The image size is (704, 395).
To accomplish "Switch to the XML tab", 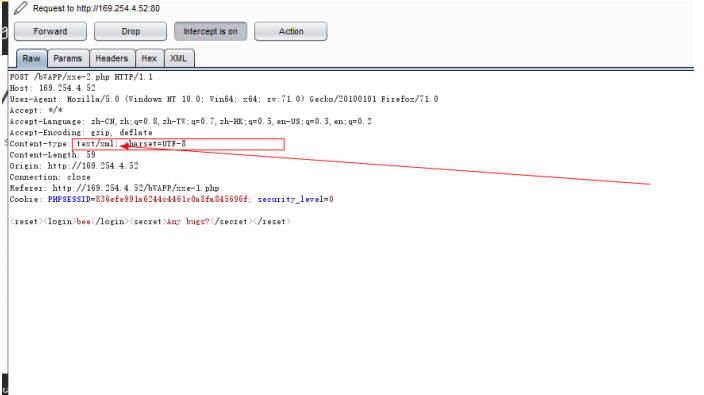I will click(x=179, y=58).
